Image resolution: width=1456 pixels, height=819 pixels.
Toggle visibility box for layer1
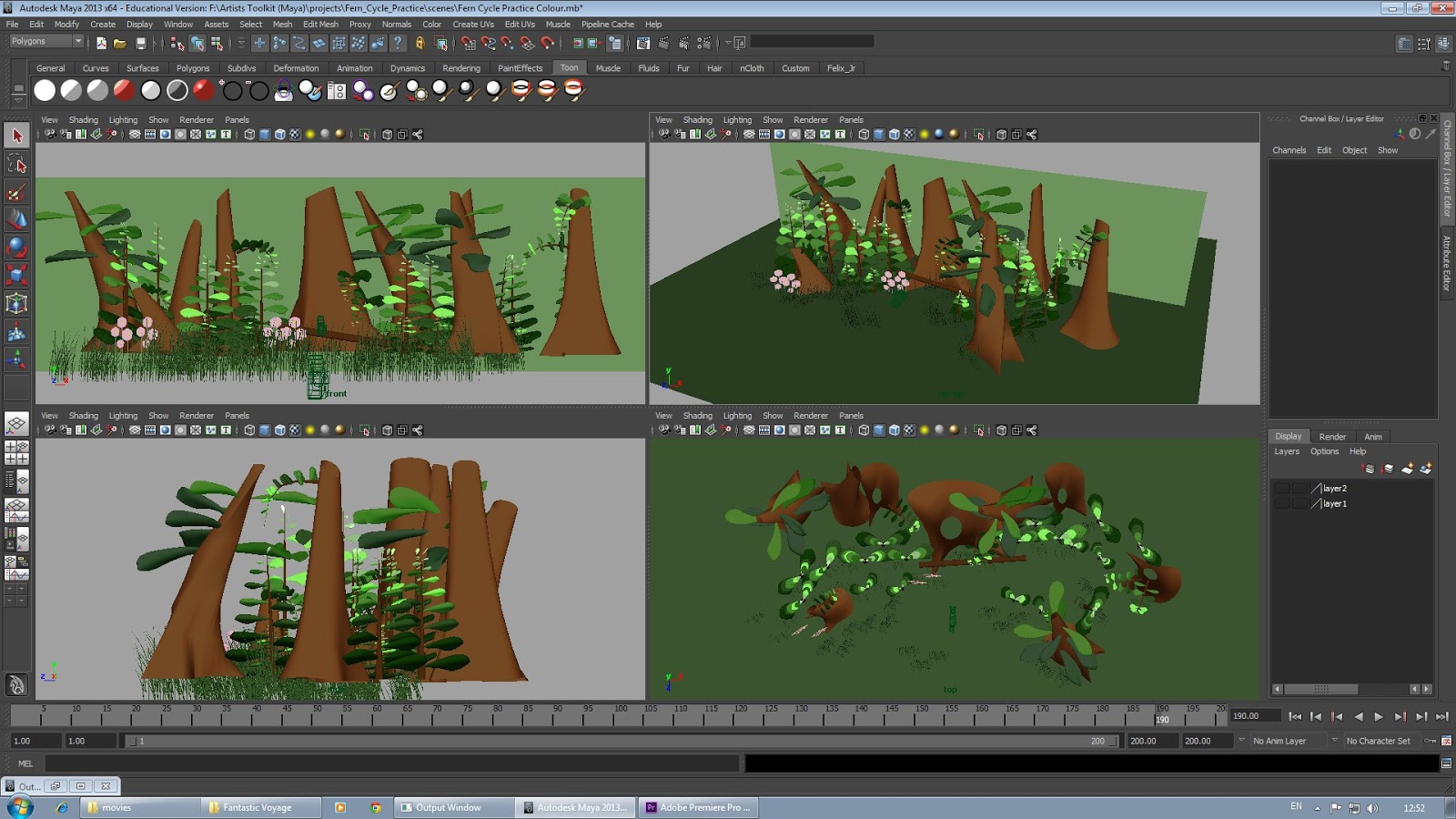click(1281, 503)
